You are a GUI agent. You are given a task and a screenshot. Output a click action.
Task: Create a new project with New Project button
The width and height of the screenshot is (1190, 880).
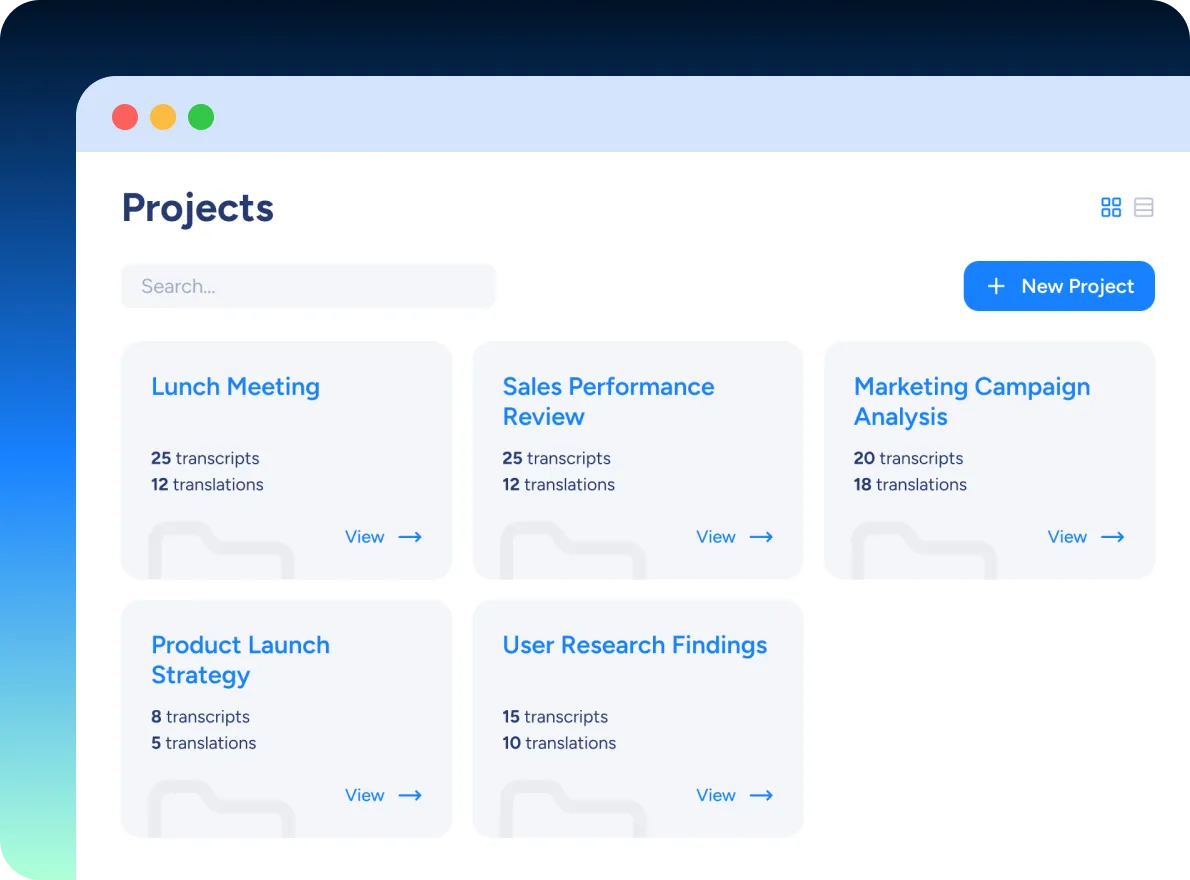pos(1059,286)
